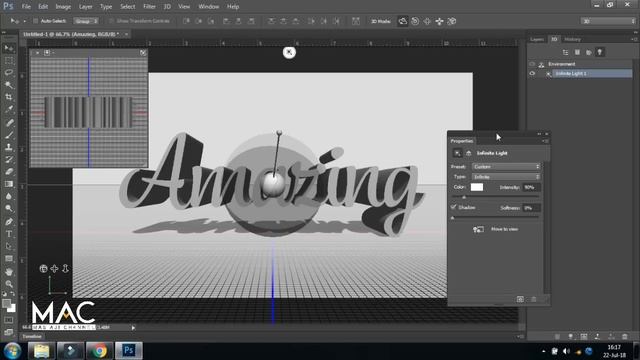Filter 3D panel by materials
Image resolution: width=640 pixels, height=360 pixels.
(x=589, y=52)
